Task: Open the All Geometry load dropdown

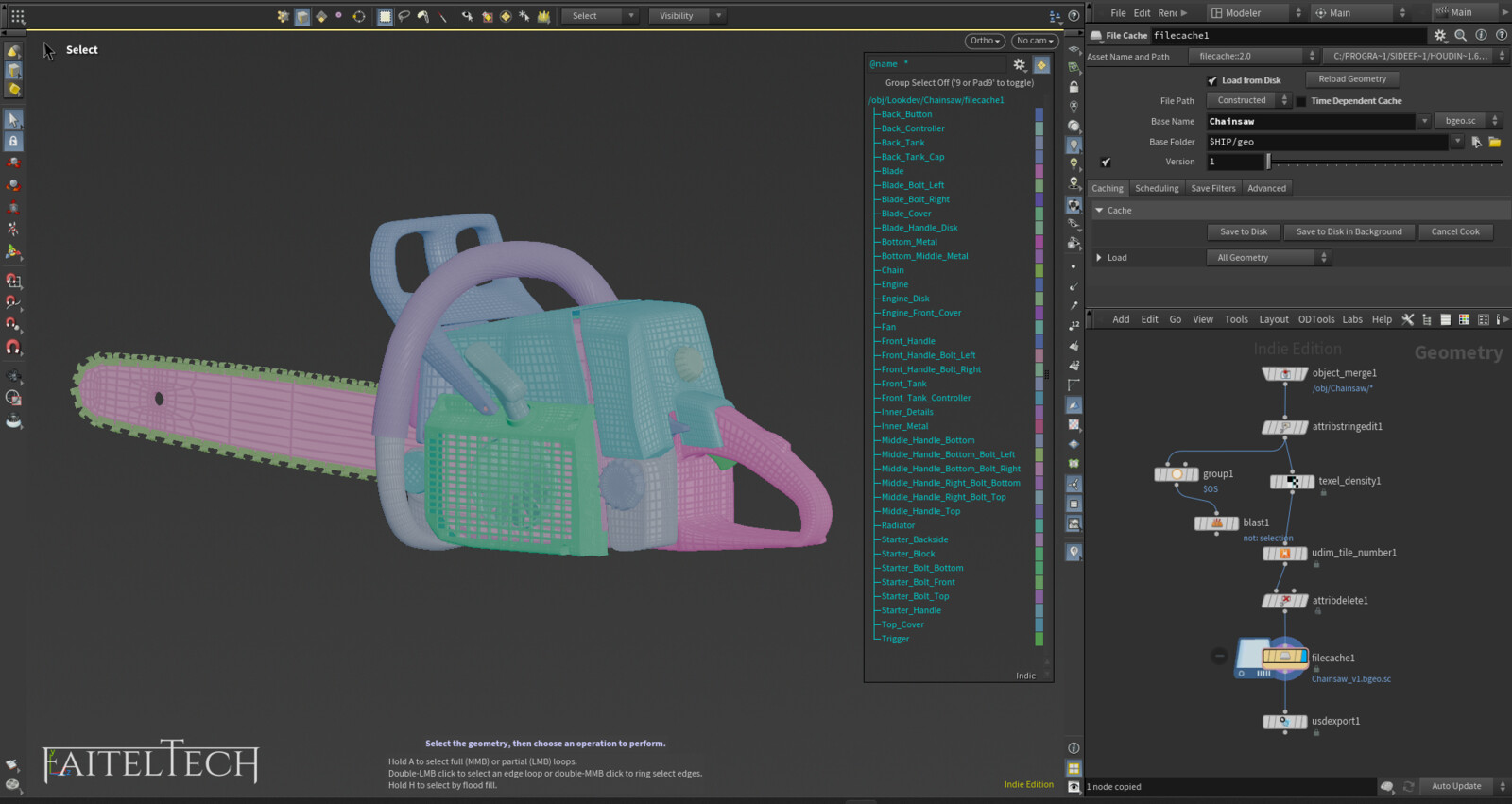Action: (x=1268, y=258)
